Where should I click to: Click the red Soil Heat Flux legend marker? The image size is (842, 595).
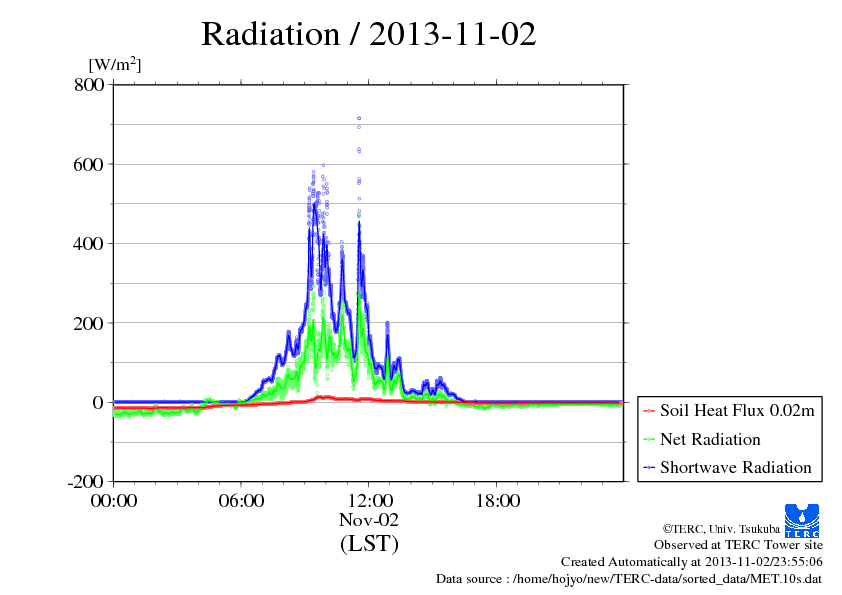click(649, 411)
